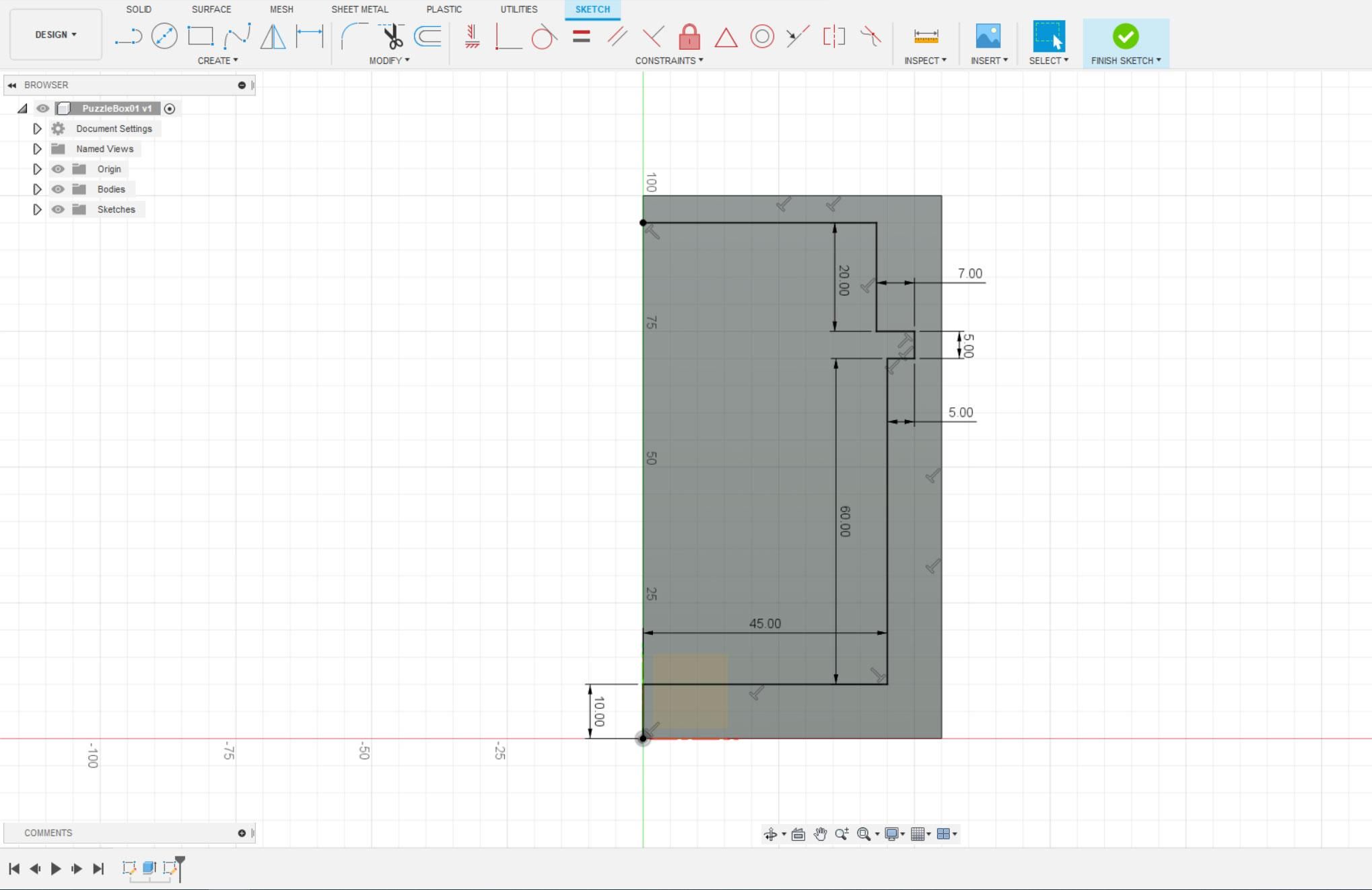Open the Grid and Snaps dropdown
Screen dimensions: 1372x890
click(921, 833)
